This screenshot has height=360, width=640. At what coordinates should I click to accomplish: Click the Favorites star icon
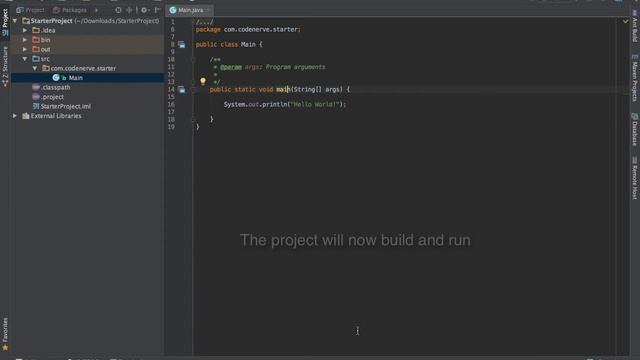(5, 348)
